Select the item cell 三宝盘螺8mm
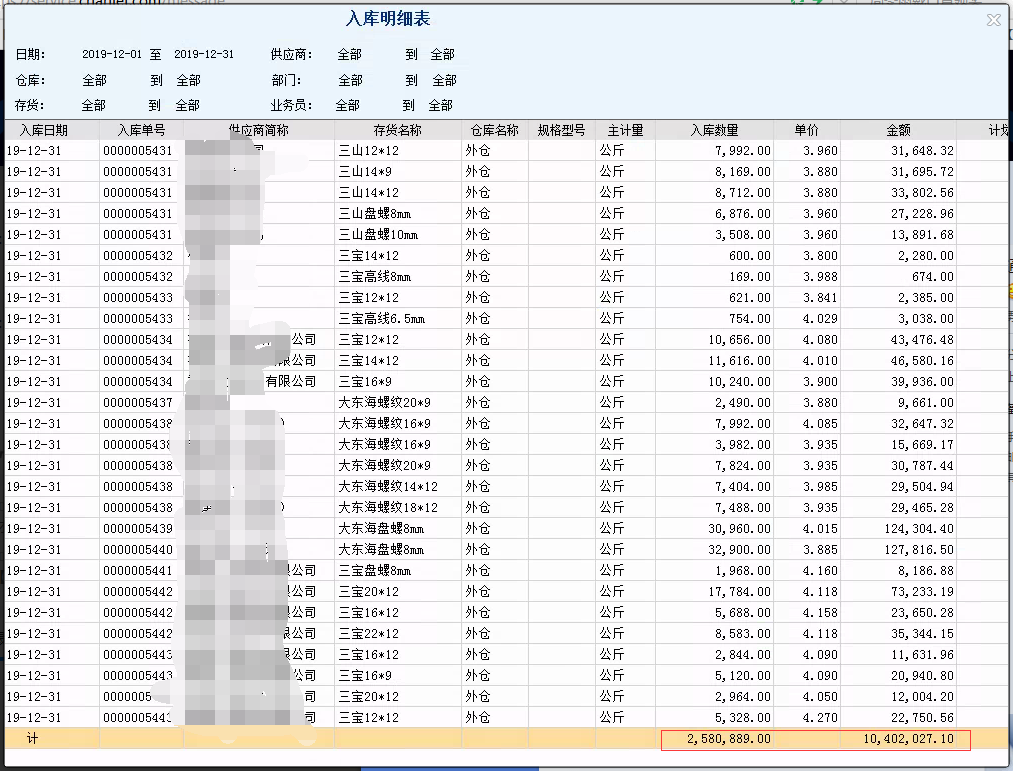The height and width of the screenshot is (771, 1013). pos(375,571)
